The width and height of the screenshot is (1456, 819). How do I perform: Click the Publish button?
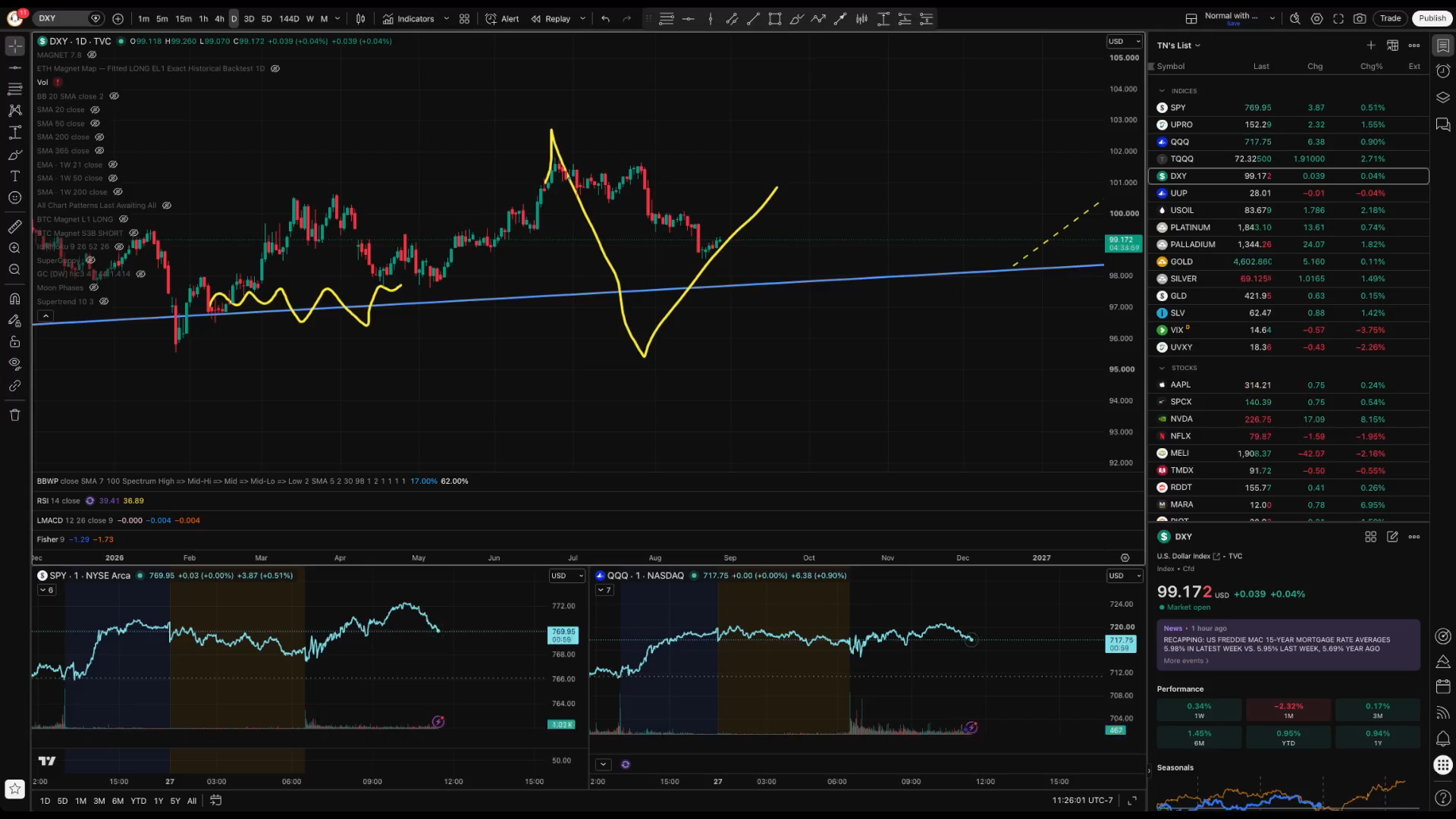coord(1432,19)
